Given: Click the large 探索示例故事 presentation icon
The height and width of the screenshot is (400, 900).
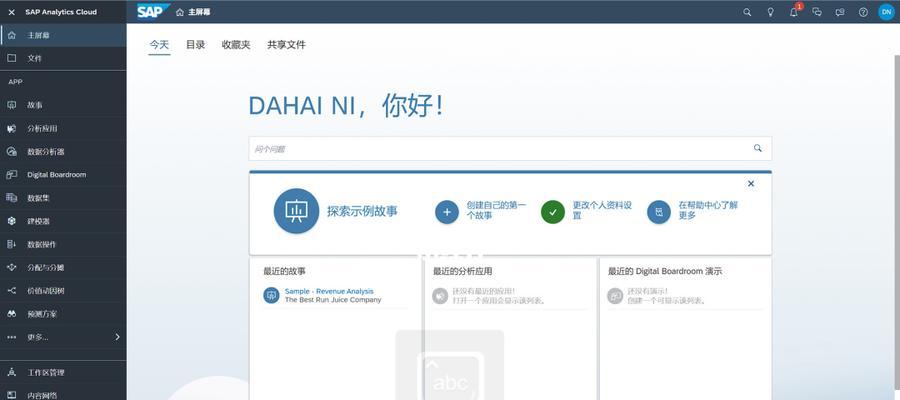Looking at the screenshot, I should [x=296, y=211].
